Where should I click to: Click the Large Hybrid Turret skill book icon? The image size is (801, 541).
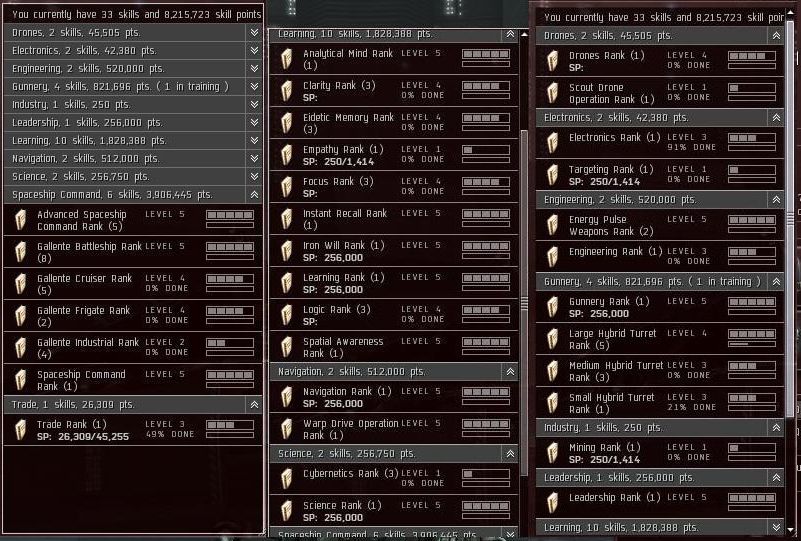(553, 339)
